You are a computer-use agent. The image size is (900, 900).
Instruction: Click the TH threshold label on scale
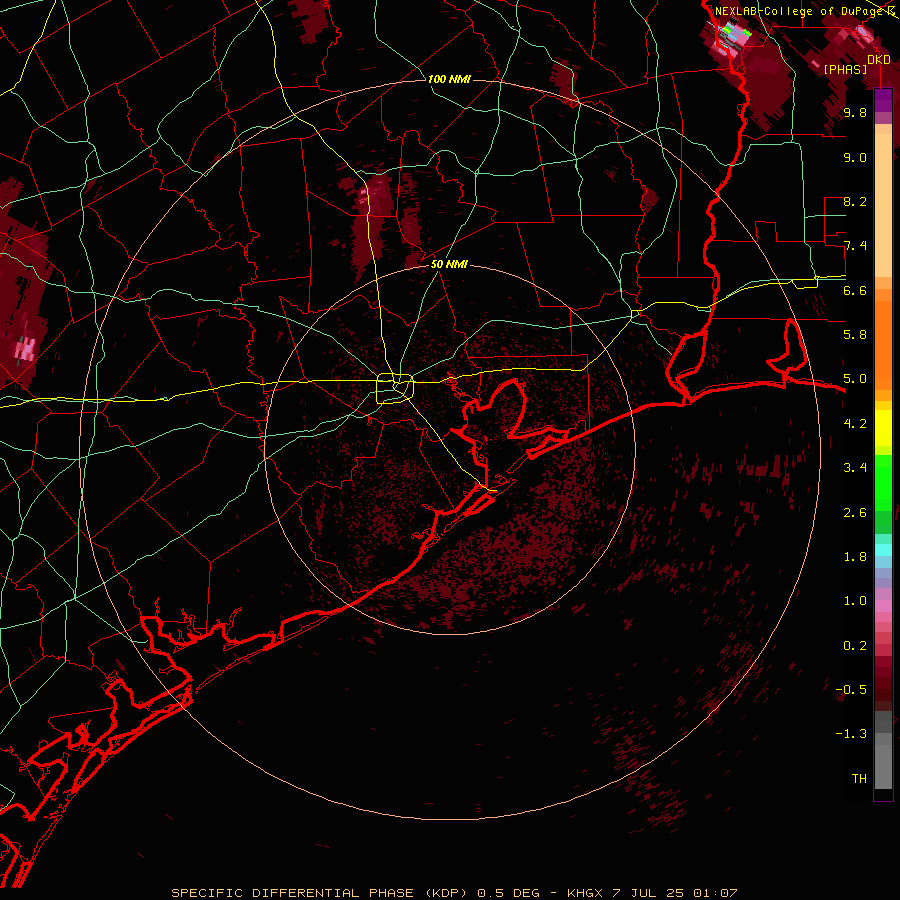(859, 778)
